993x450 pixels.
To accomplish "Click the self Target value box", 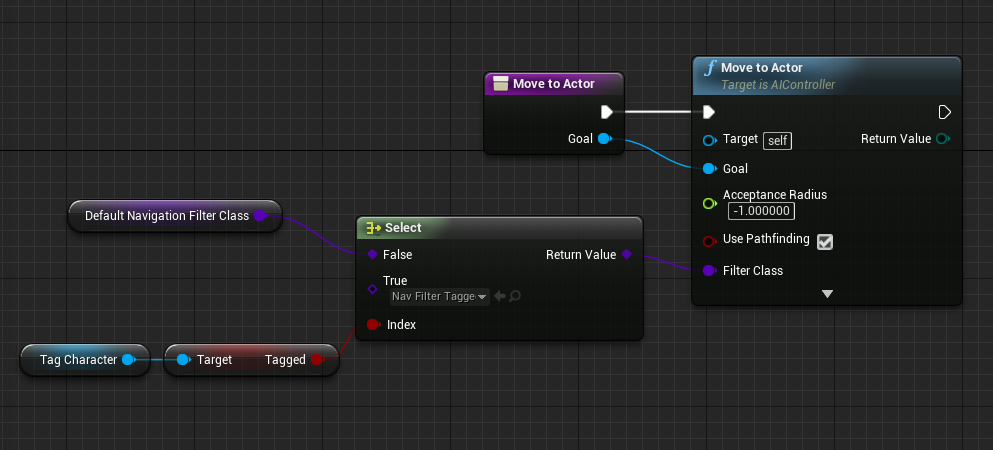I will 777,140.
